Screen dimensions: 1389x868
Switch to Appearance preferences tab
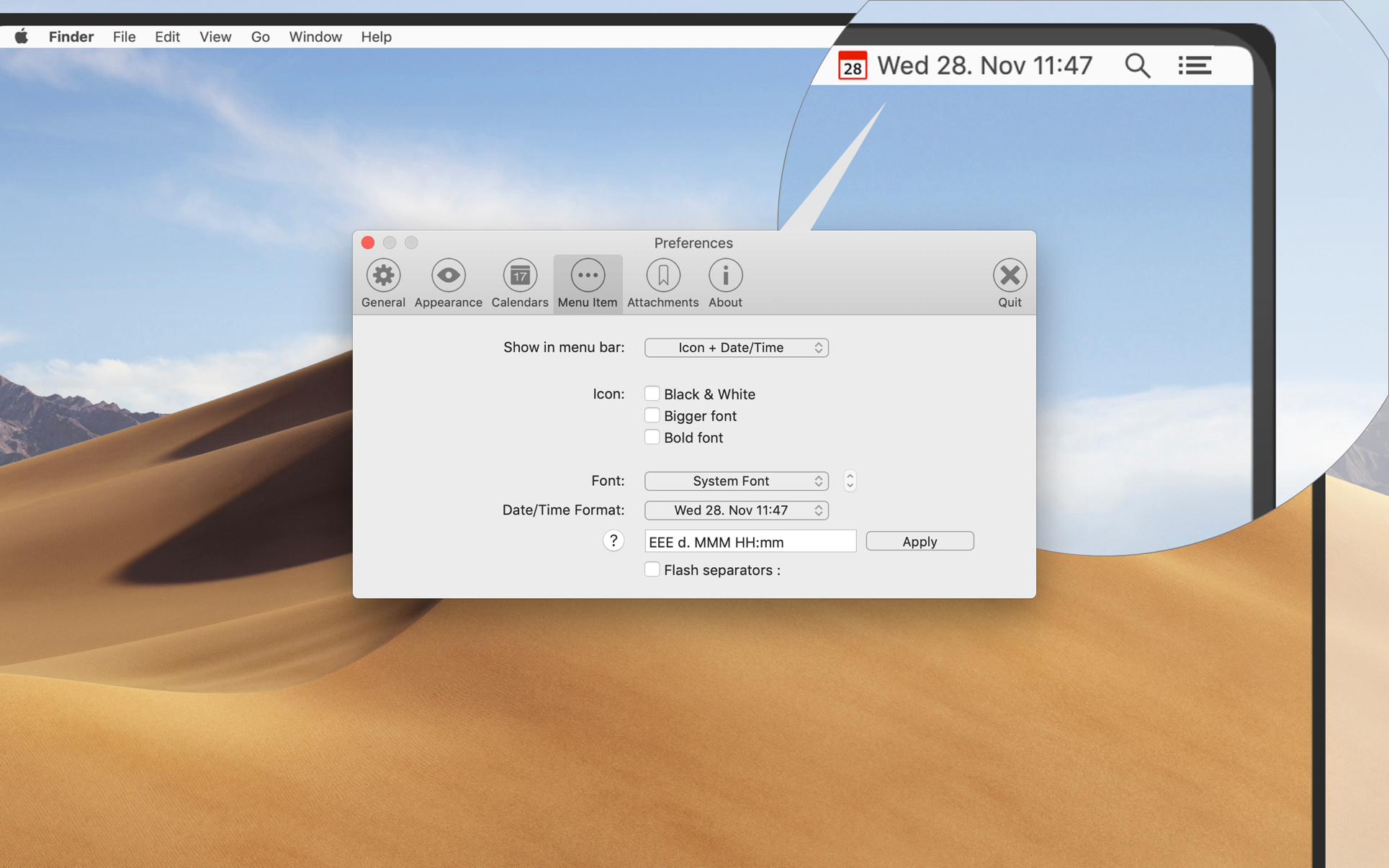pos(448,283)
